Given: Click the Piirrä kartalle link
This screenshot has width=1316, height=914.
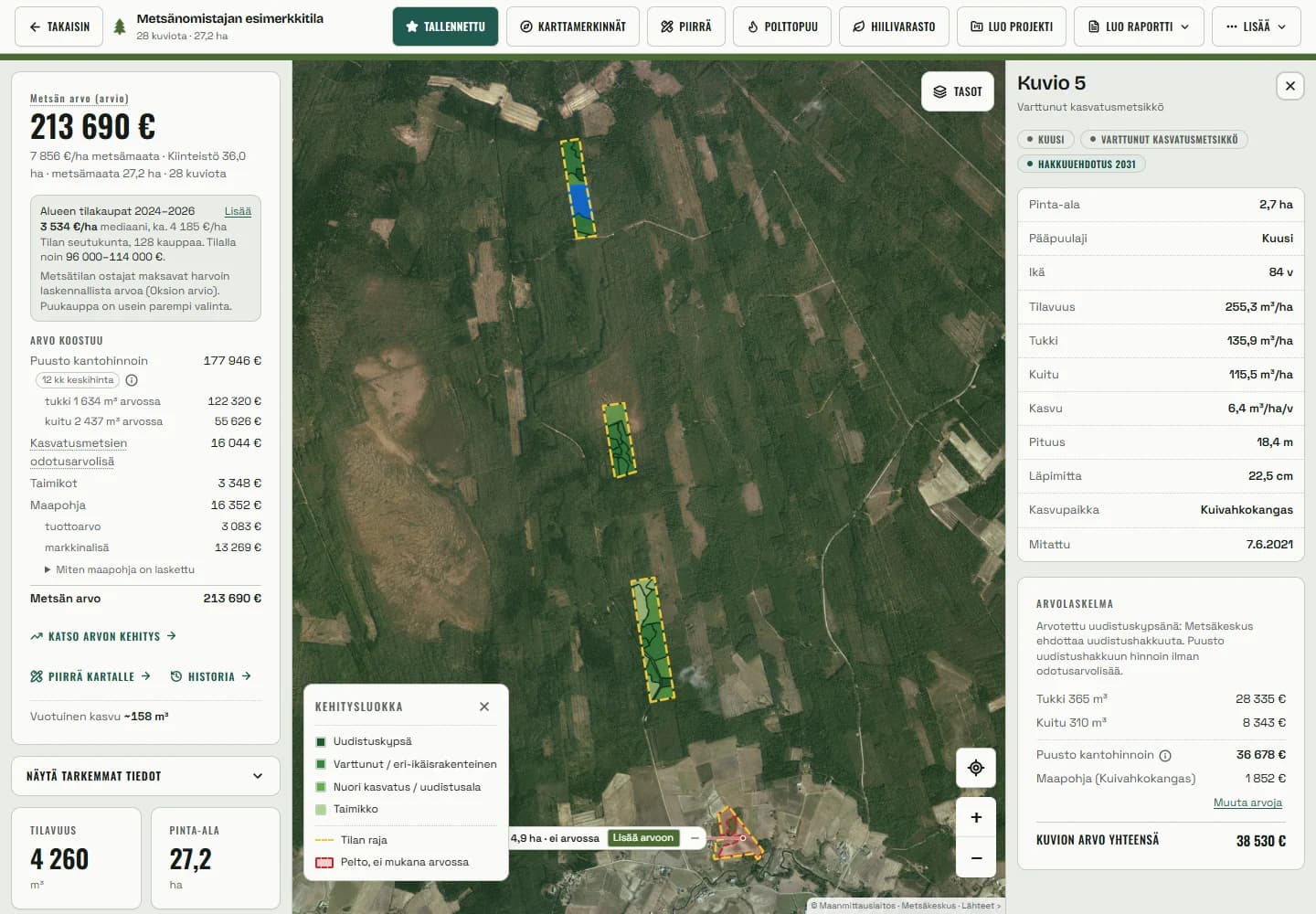Looking at the screenshot, I should click(x=90, y=676).
